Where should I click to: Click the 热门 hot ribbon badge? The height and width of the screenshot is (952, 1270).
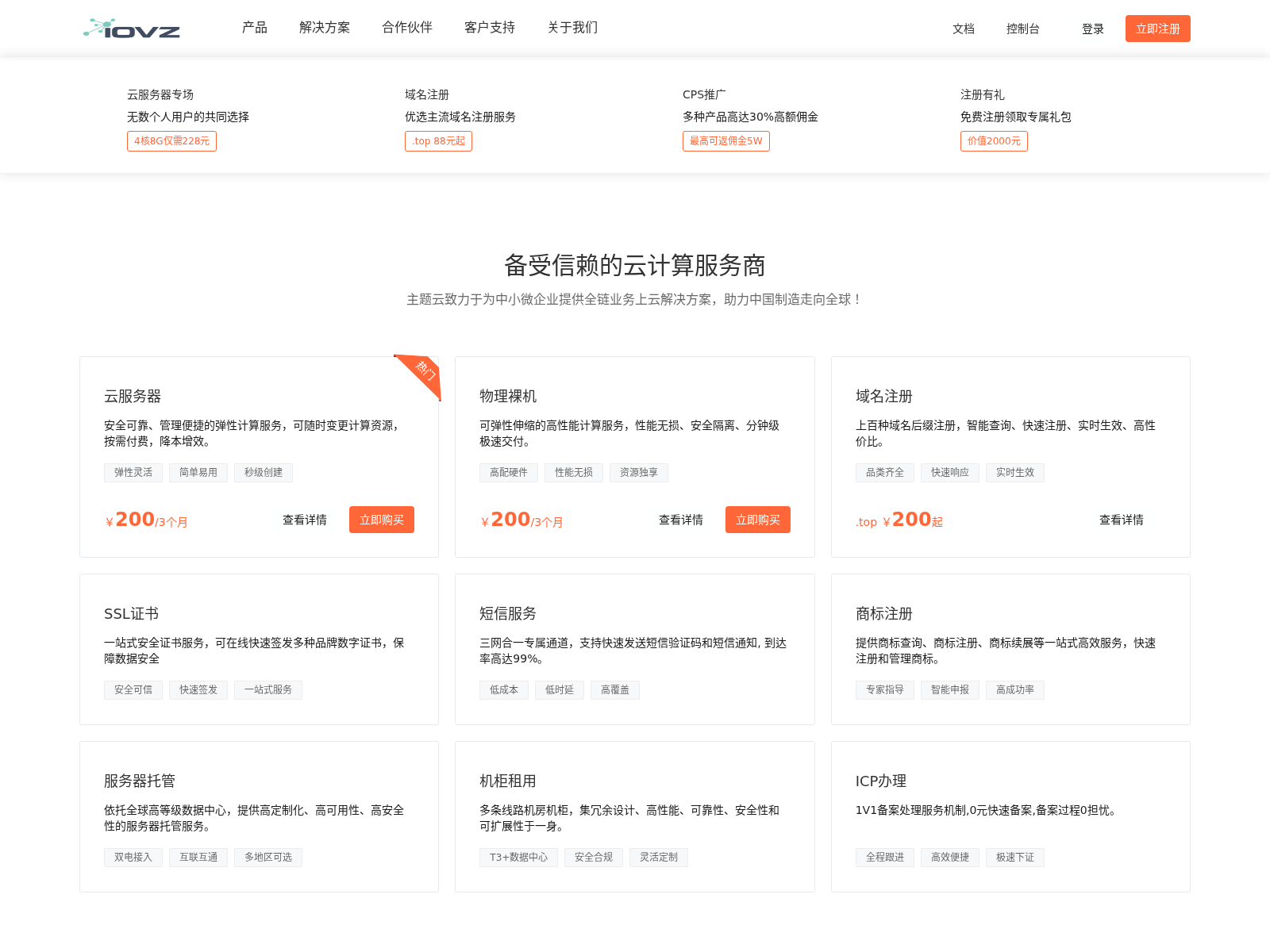click(424, 371)
